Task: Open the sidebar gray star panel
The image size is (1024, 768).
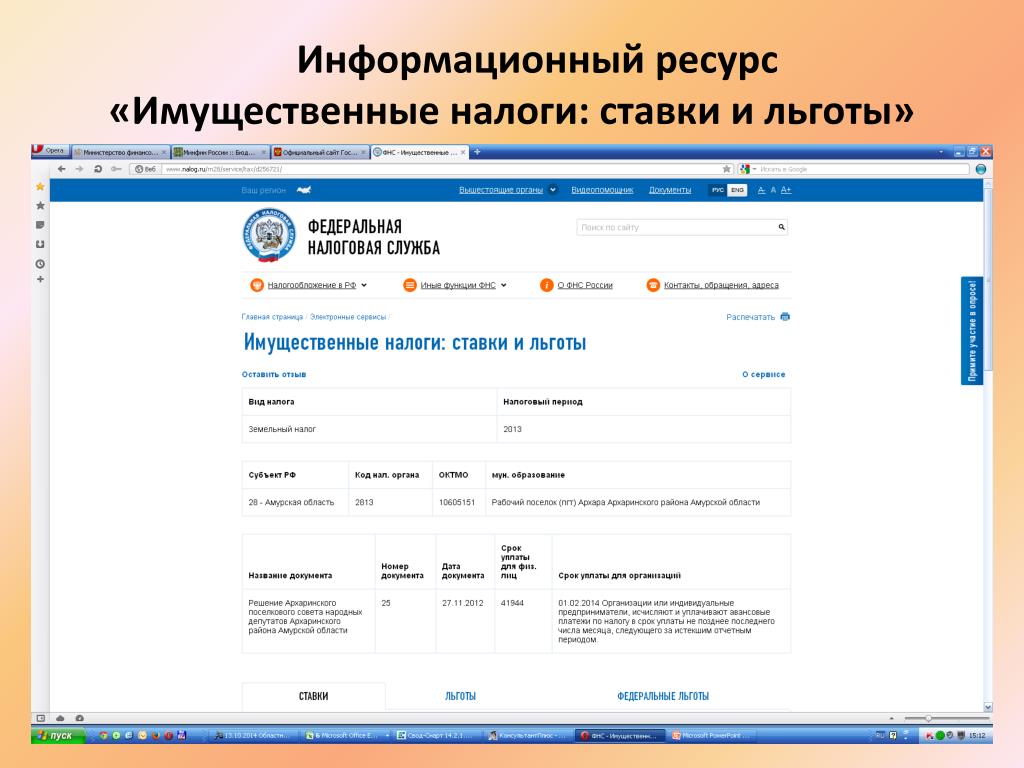Action: point(40,206)
